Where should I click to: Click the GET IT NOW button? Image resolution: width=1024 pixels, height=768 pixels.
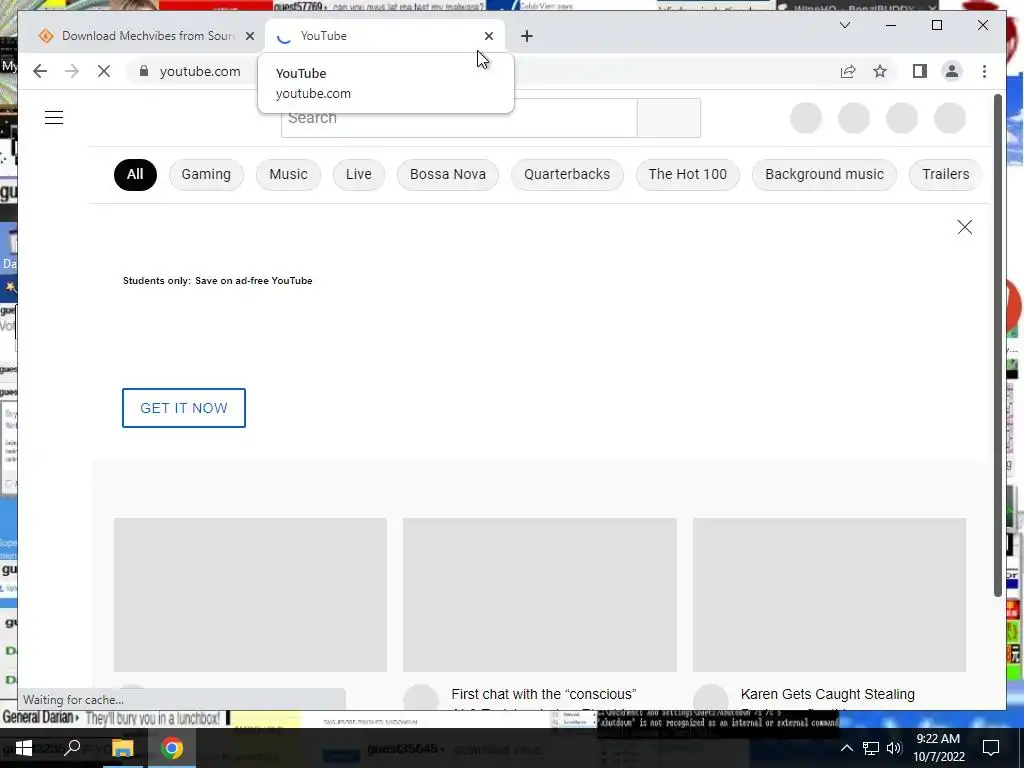click(x=184, y=408)
